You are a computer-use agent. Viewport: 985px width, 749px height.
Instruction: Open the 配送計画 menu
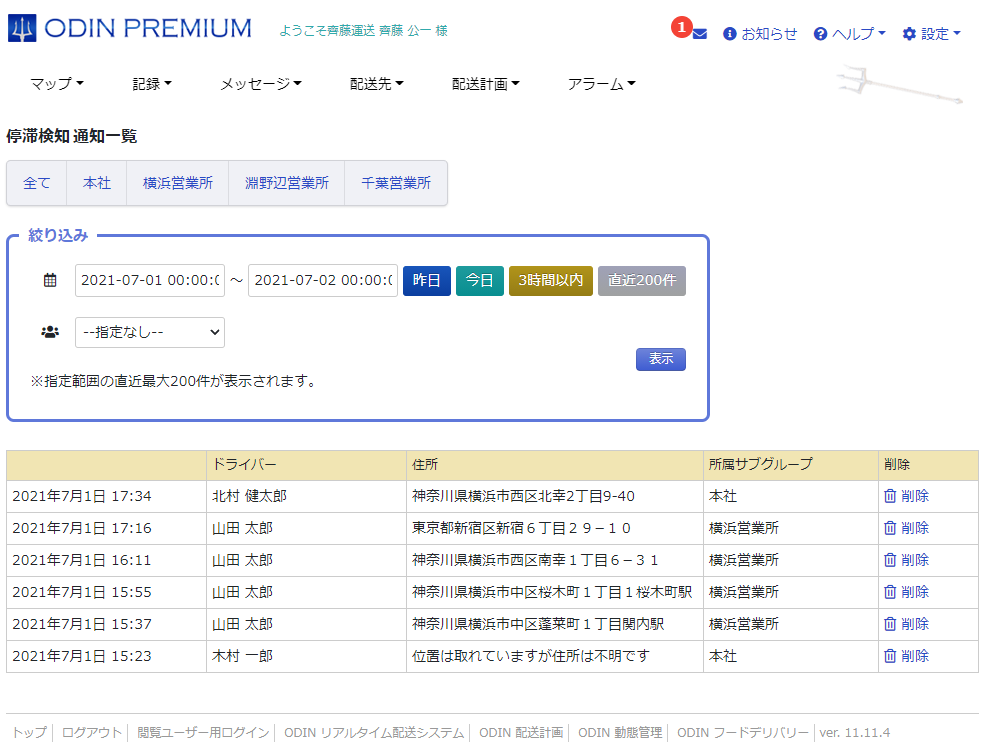(485, 84)
